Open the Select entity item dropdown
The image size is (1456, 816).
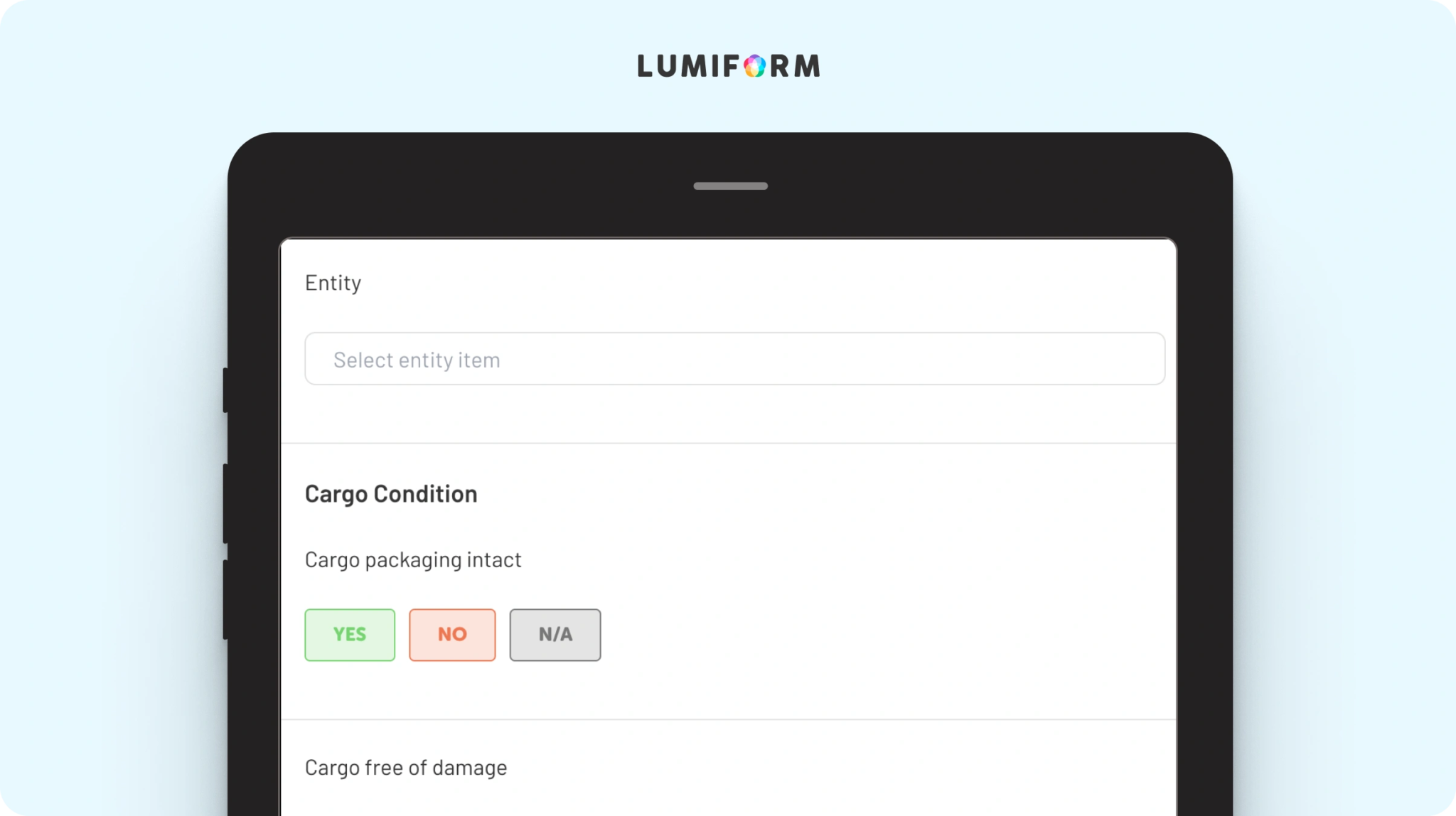point(734,359)
